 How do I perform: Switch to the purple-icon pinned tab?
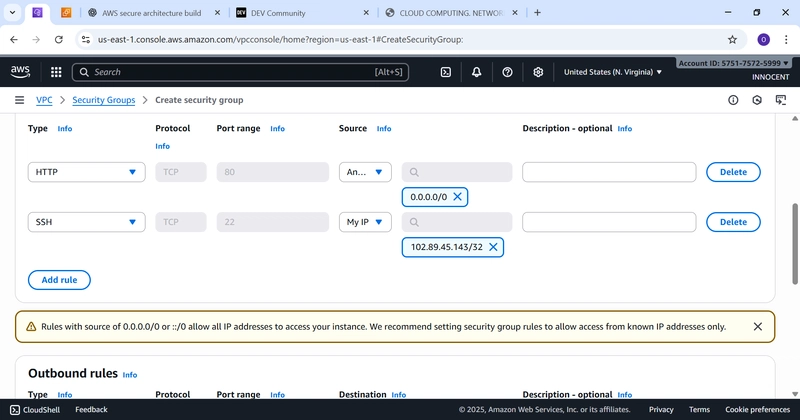pyautogui.click(x=37, y=13)
